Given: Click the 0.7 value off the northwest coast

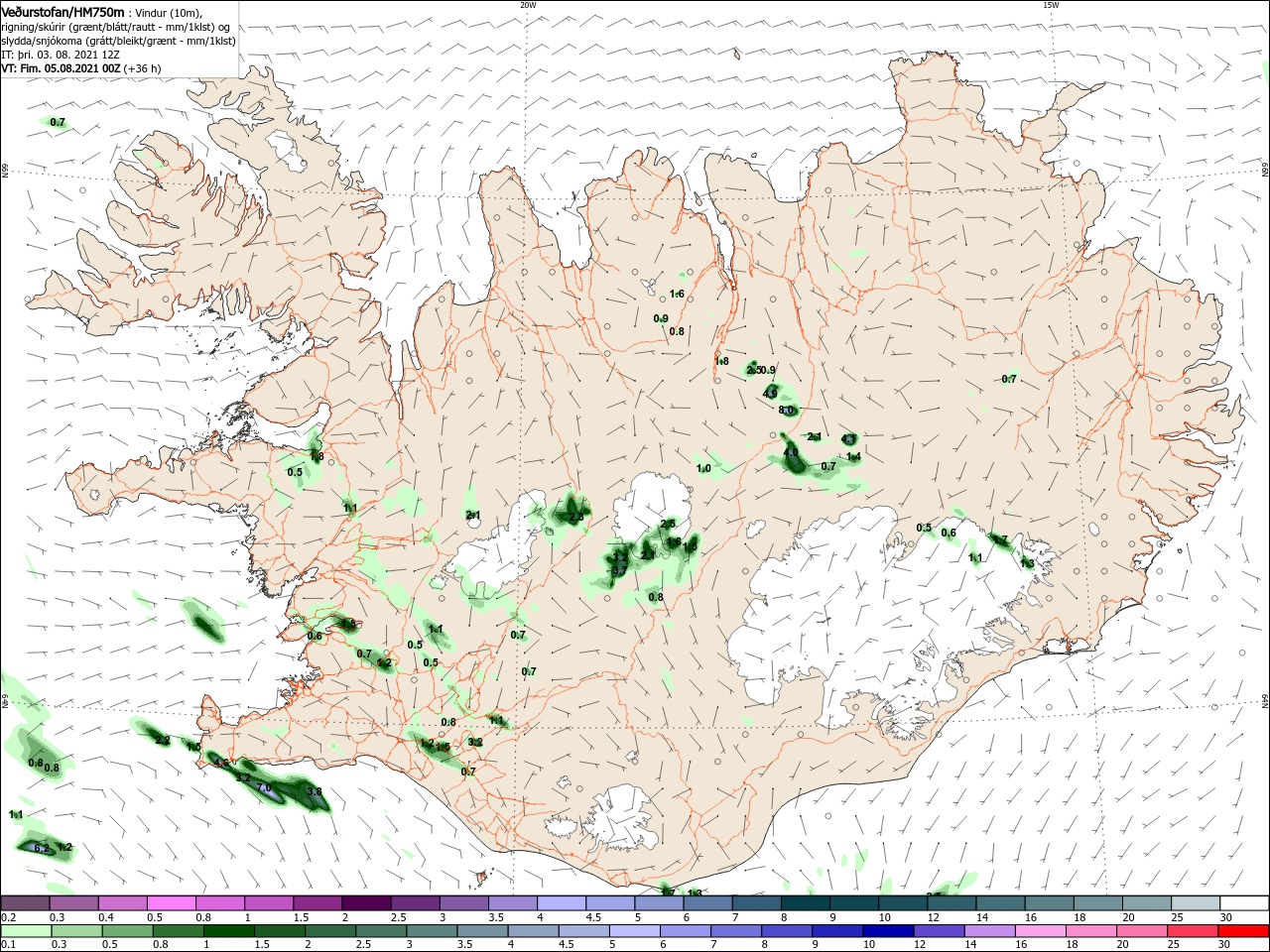Looking at the screenshot, I should pyautogui.click(x=58, y=122).
